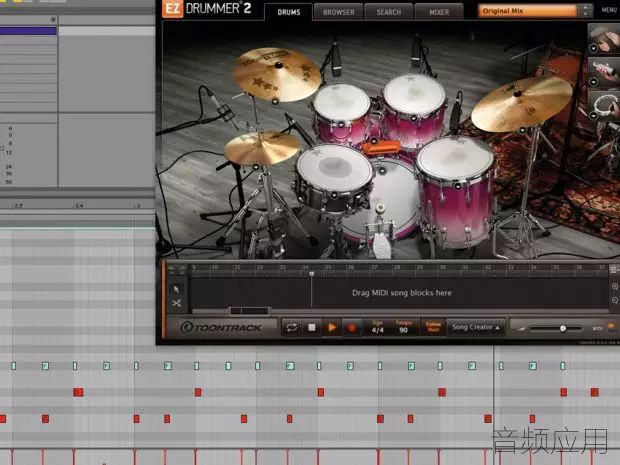Click the Toontrack logo

pos(221,328)
